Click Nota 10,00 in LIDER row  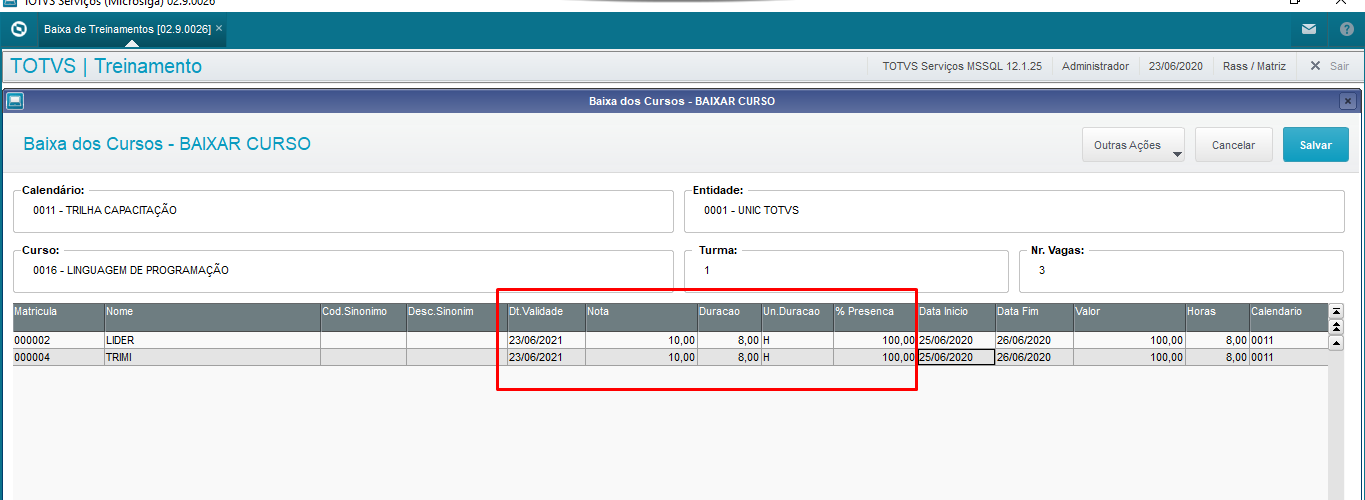(x=641, y=340)
